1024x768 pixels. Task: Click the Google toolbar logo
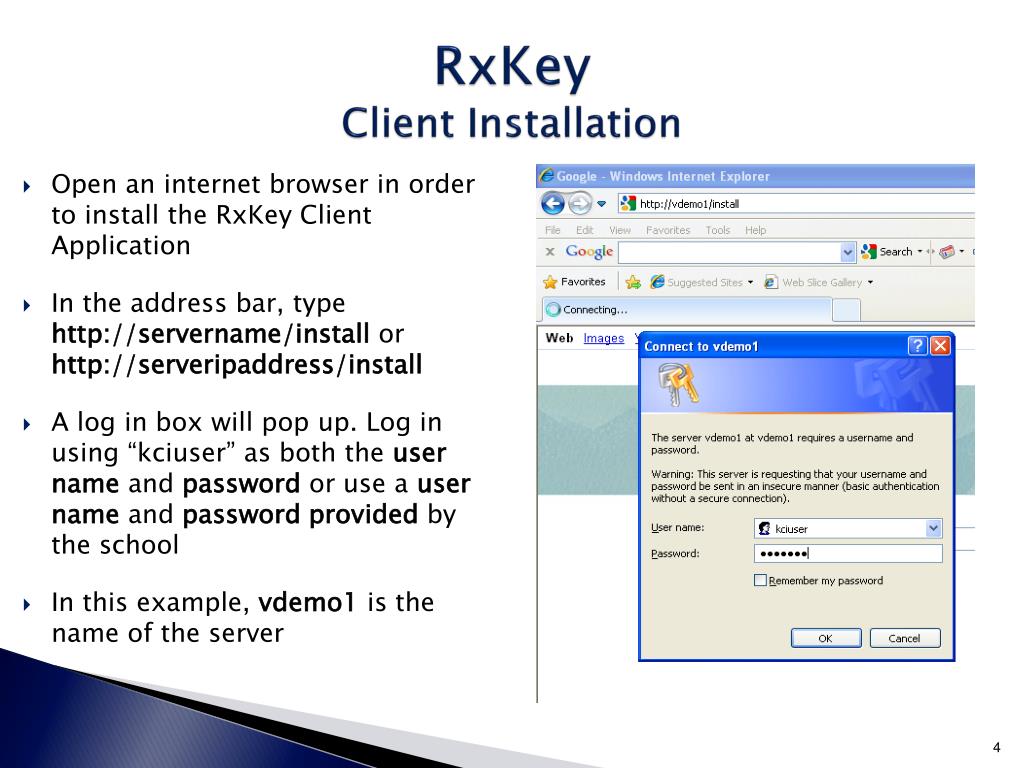tap(589, 251)
